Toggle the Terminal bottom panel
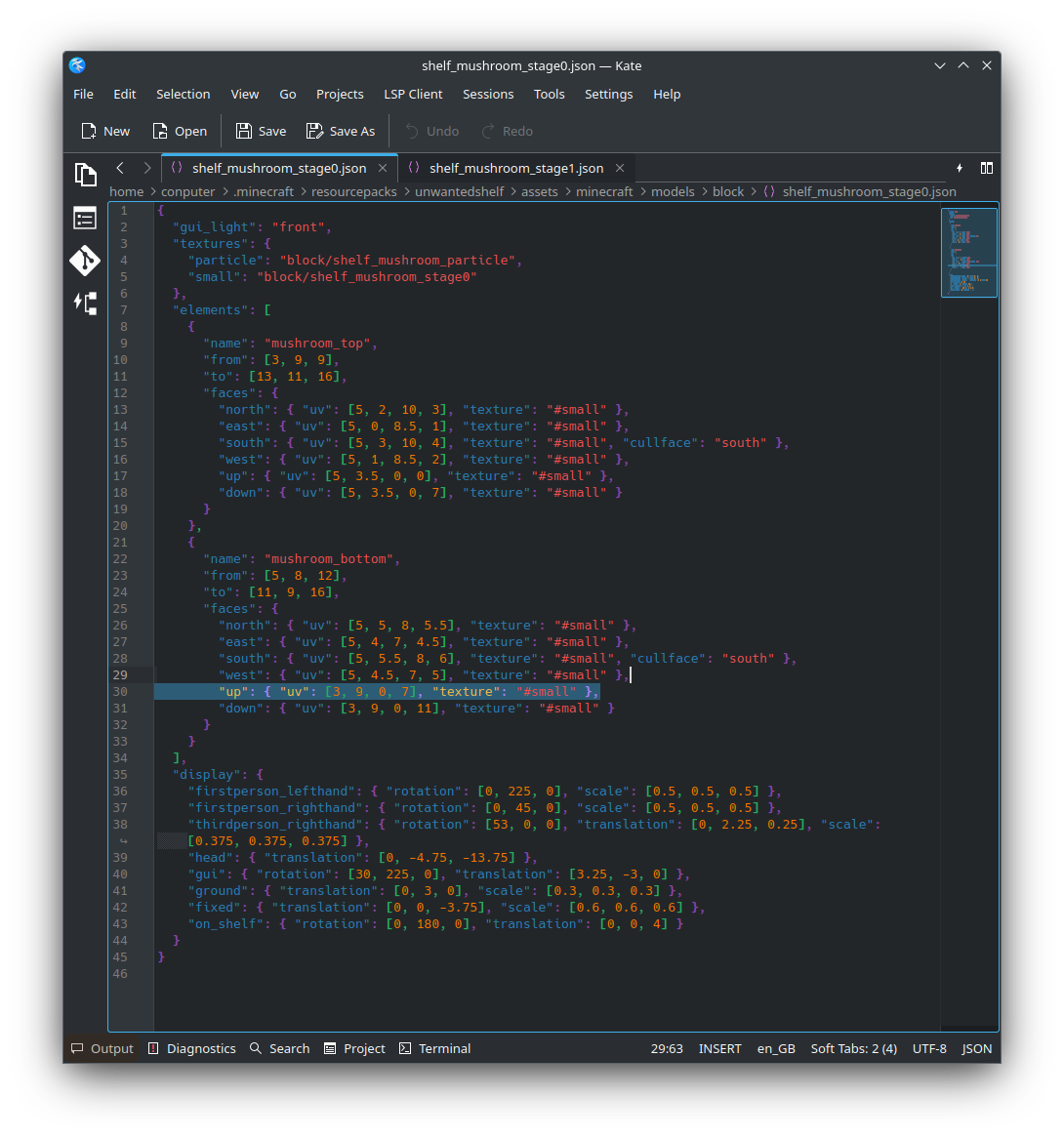 click(x=435, y=1049)
